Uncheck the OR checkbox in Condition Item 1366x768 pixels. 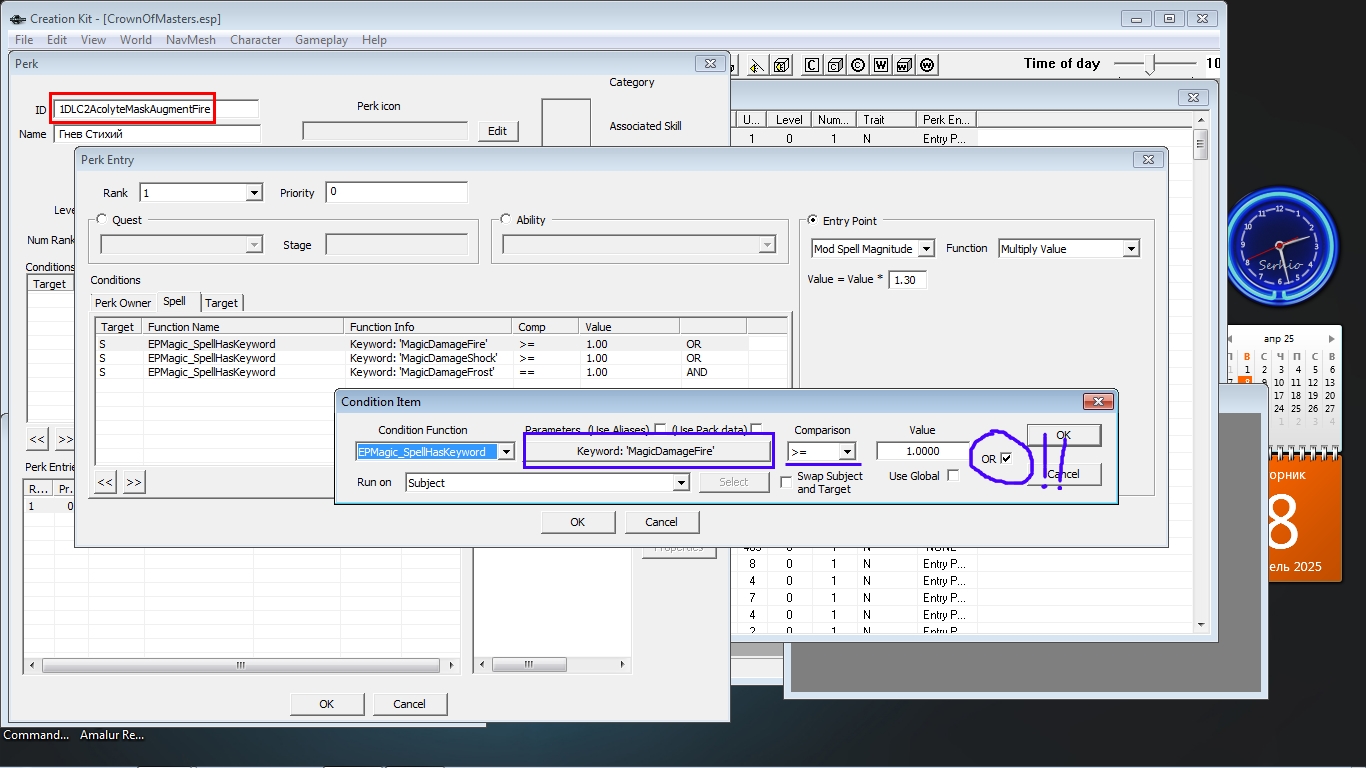[1006, 458]
